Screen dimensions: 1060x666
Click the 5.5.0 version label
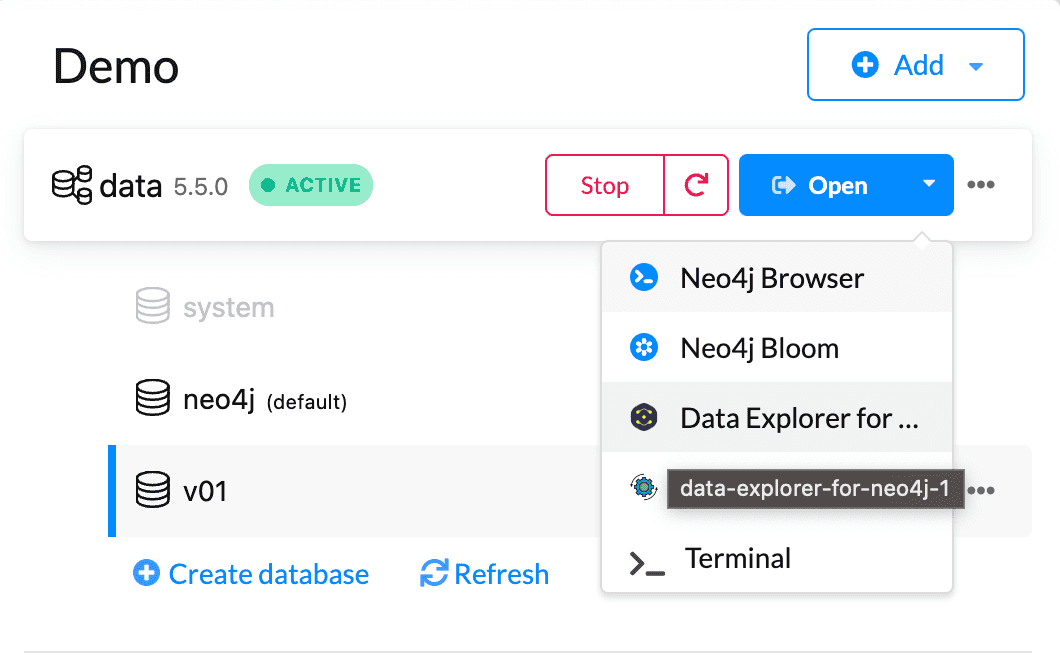(x=201, y=187)
